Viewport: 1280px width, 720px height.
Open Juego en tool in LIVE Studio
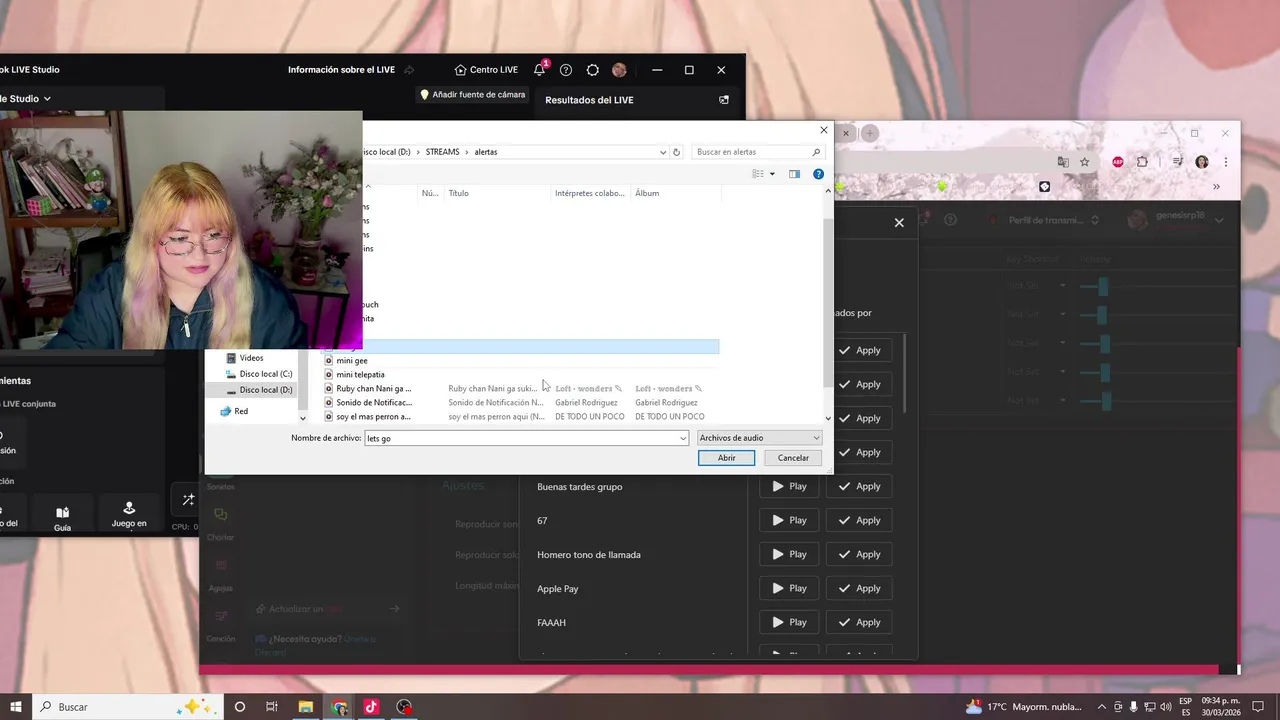point(129,515)
